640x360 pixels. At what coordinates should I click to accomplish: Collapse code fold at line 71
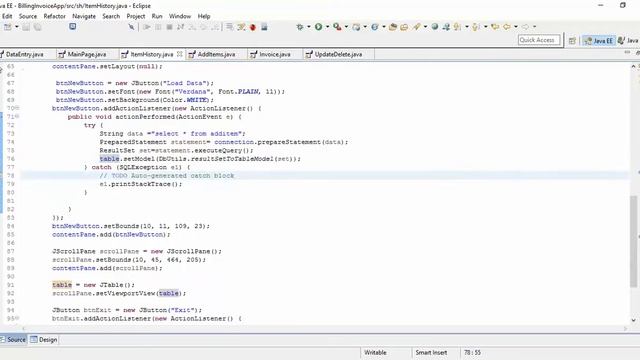point(18,117)
